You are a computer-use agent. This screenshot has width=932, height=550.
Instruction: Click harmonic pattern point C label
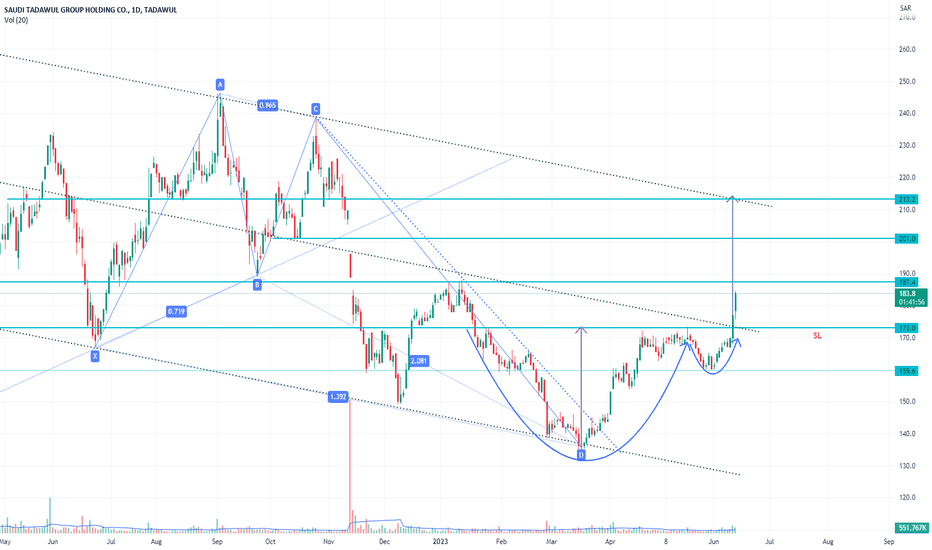click(x=316, y=109)
